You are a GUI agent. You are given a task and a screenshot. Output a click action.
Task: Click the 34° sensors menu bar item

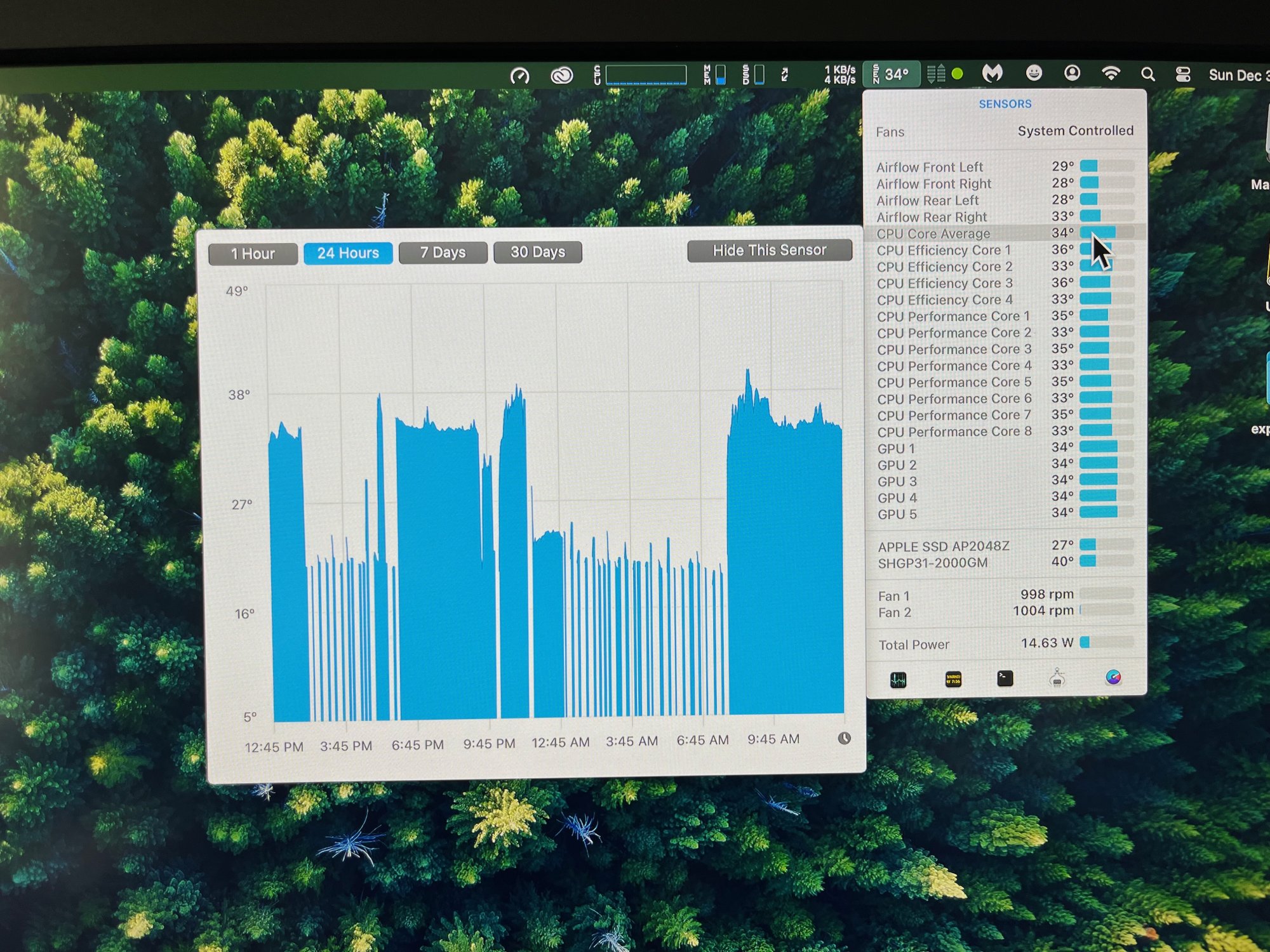click(x=891, y=75)
